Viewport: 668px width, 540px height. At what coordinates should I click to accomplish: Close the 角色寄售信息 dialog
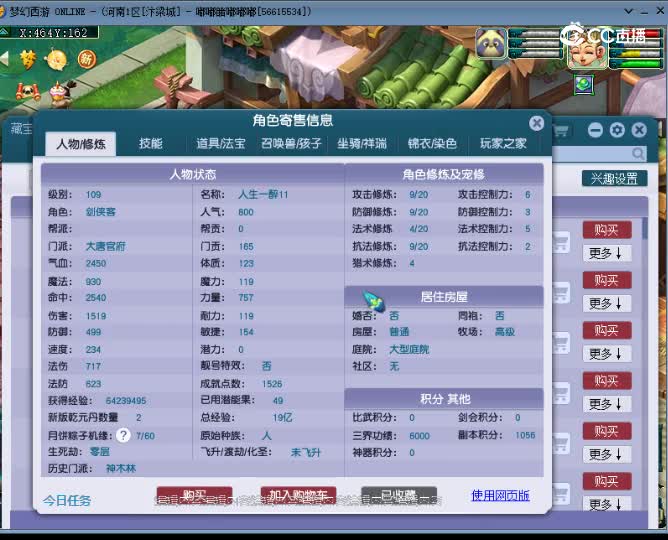tap(536, 124)
